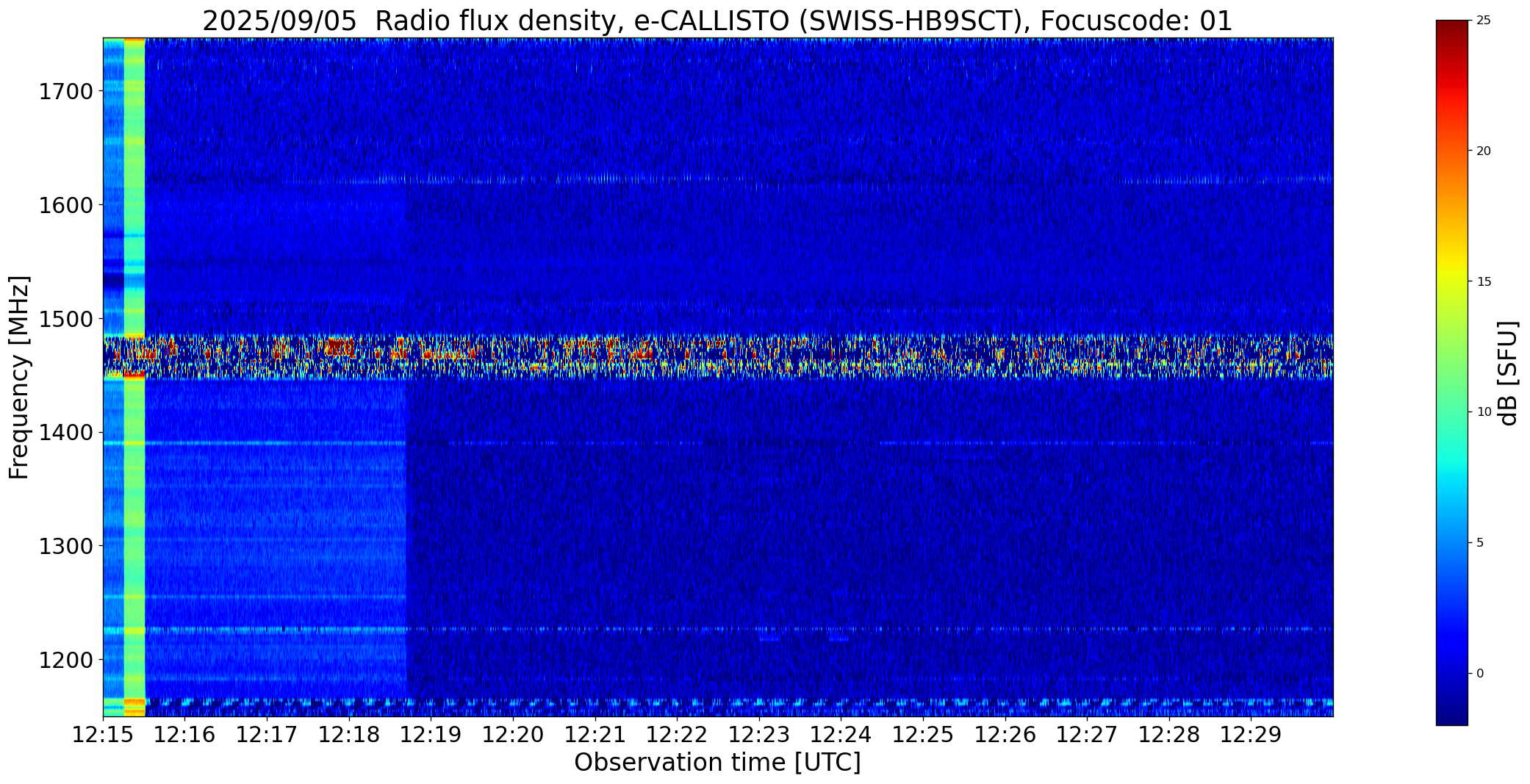Viewport: 1530px width, 784px height.
Task: Click the 12:21 time tick label
Action: pyautogui.click(x=595, y=734)
